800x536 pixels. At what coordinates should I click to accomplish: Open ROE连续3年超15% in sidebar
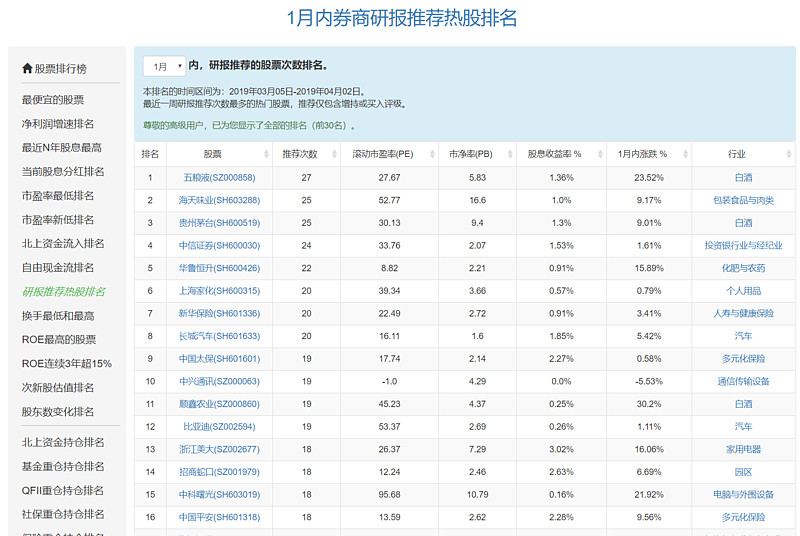pos(66,364)
